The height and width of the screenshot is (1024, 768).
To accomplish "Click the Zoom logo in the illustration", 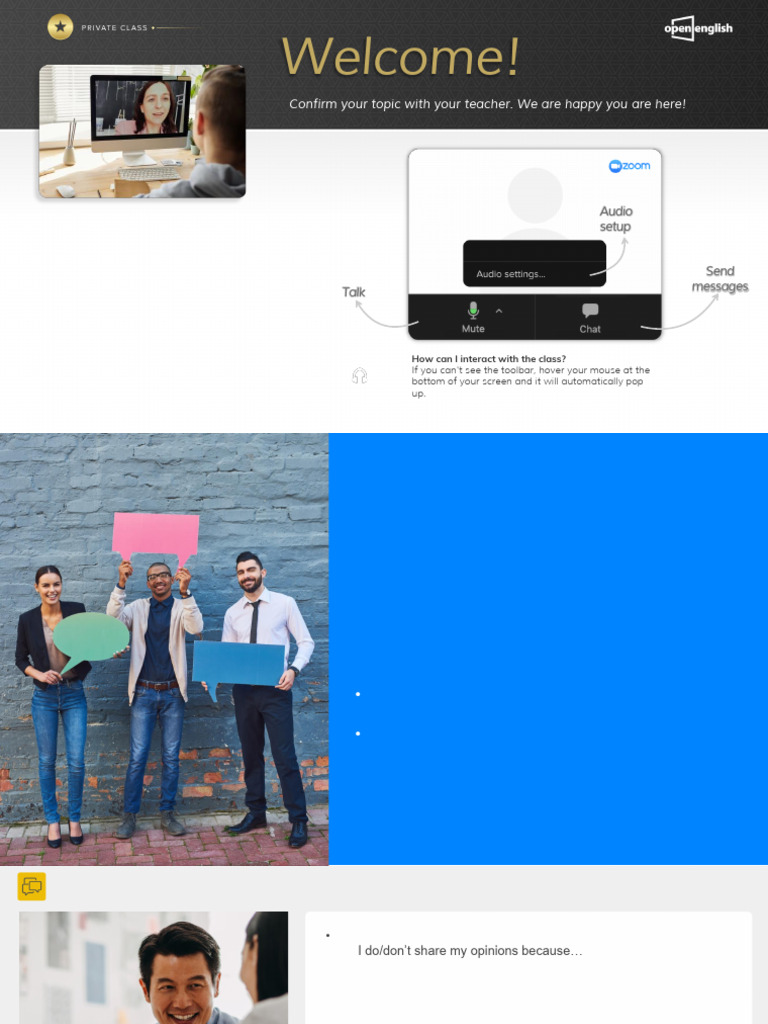I will pyautogui.click(x=630, y=166).
